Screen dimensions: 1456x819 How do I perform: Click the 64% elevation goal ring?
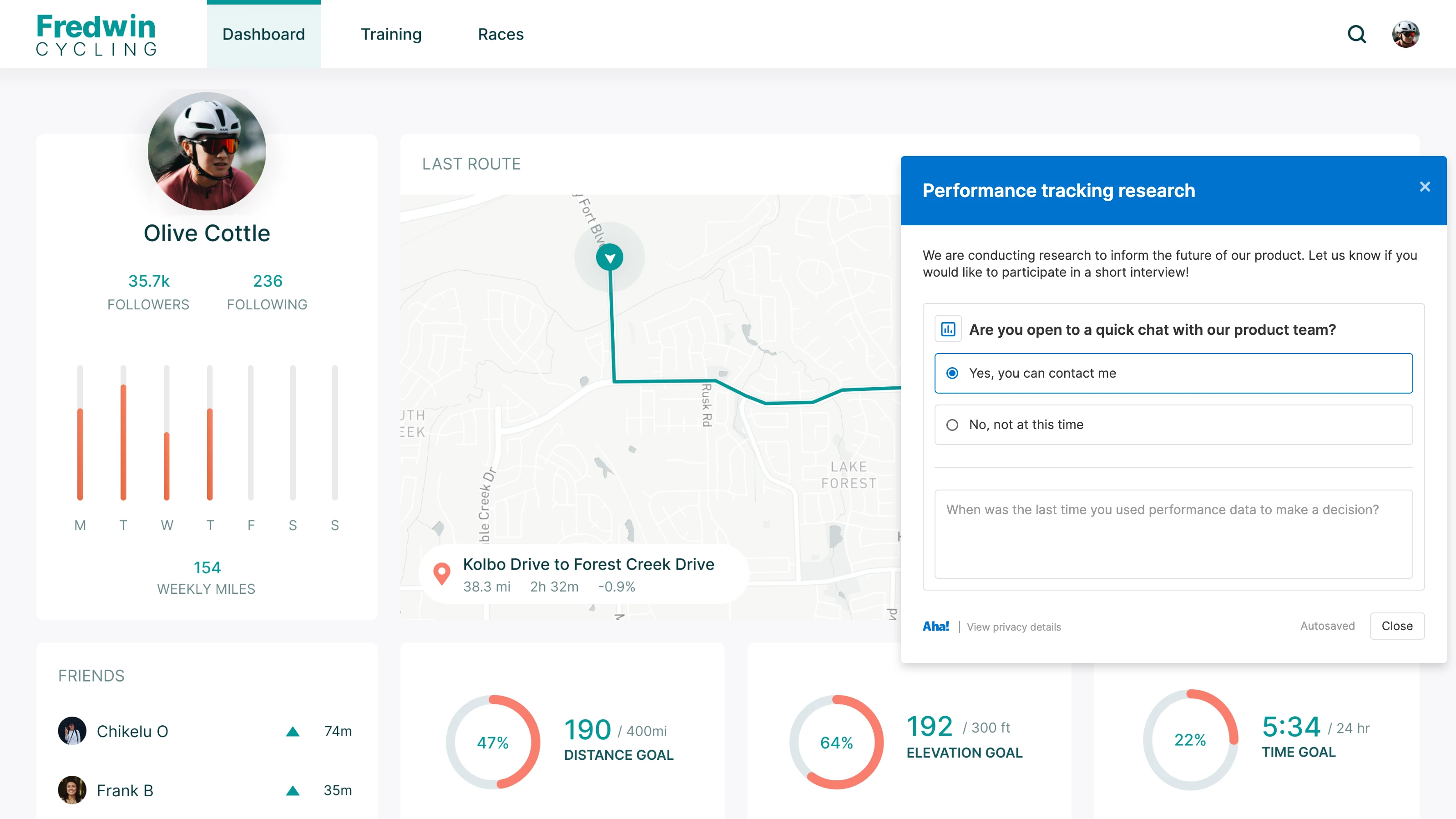(x=837, y=742)
